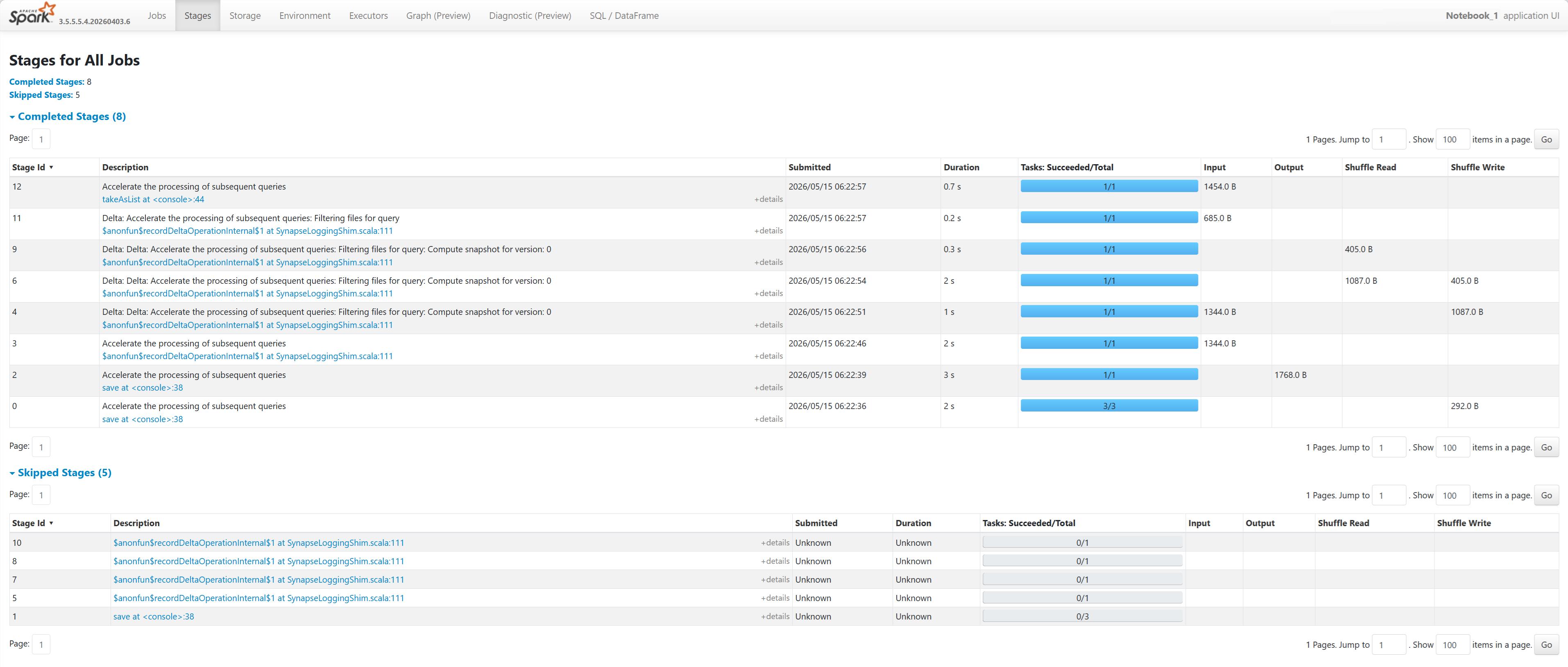
Task: Expand +details for skipped stage 5
Action: pyautogui.click(x=775, y=598)
